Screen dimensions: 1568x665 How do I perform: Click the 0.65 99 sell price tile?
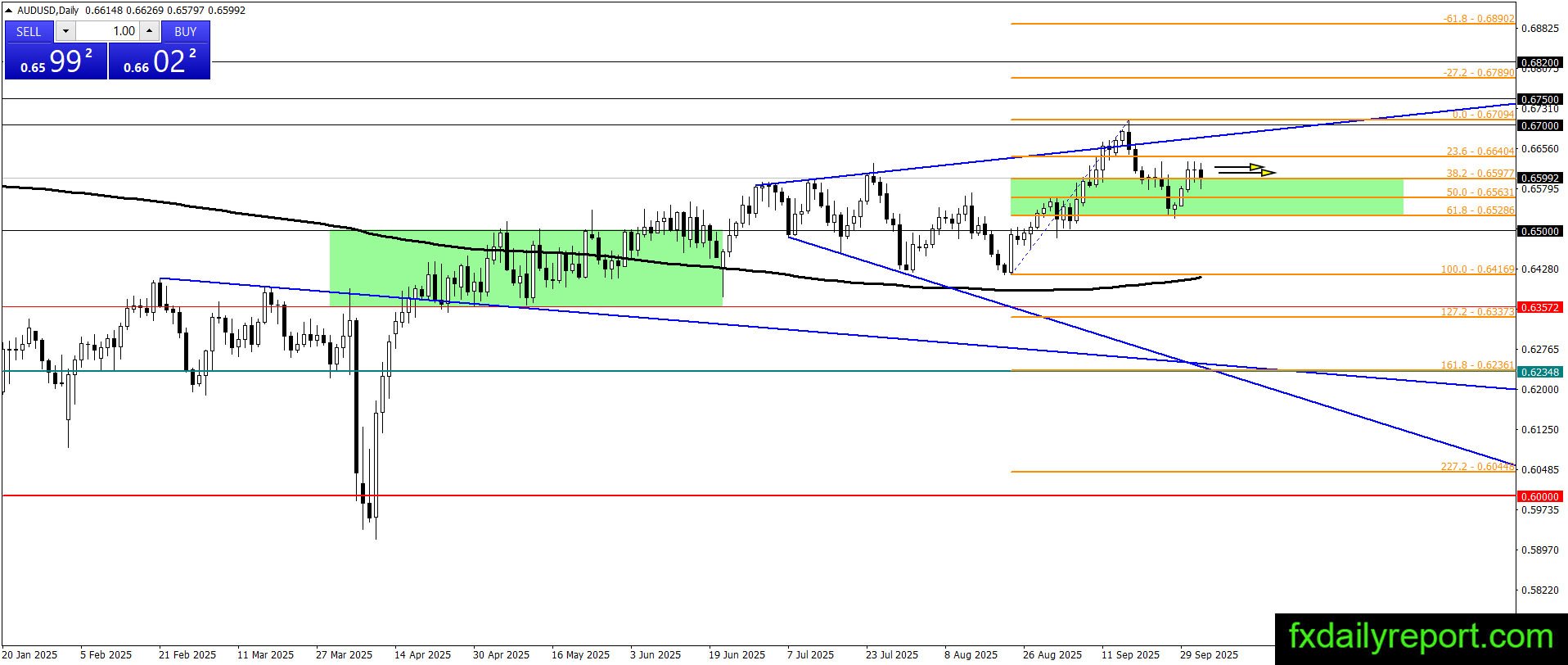(x=56, y=61)
